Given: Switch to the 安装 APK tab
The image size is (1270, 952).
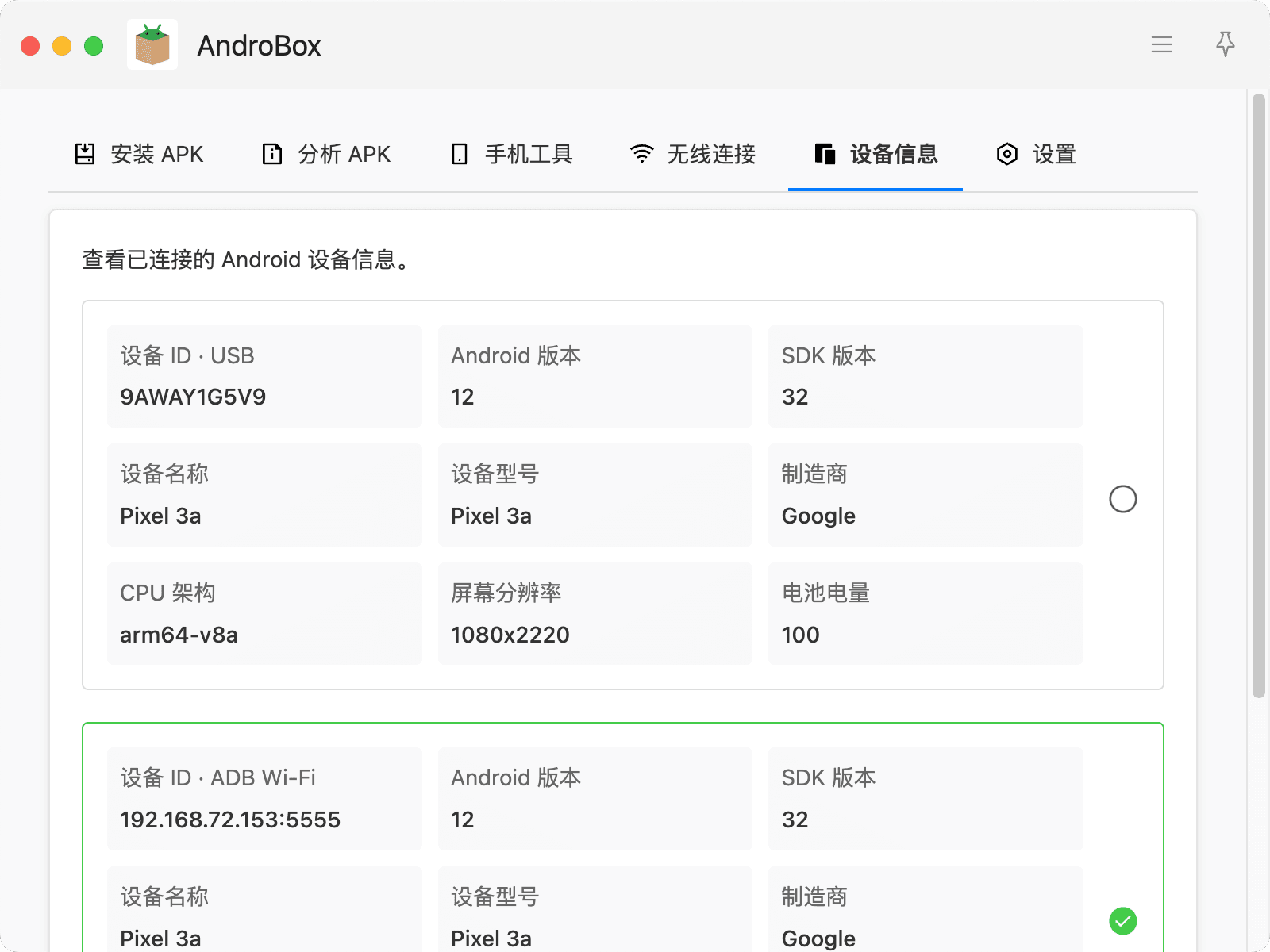Looking at the screenshot, I should click(139, 154).
